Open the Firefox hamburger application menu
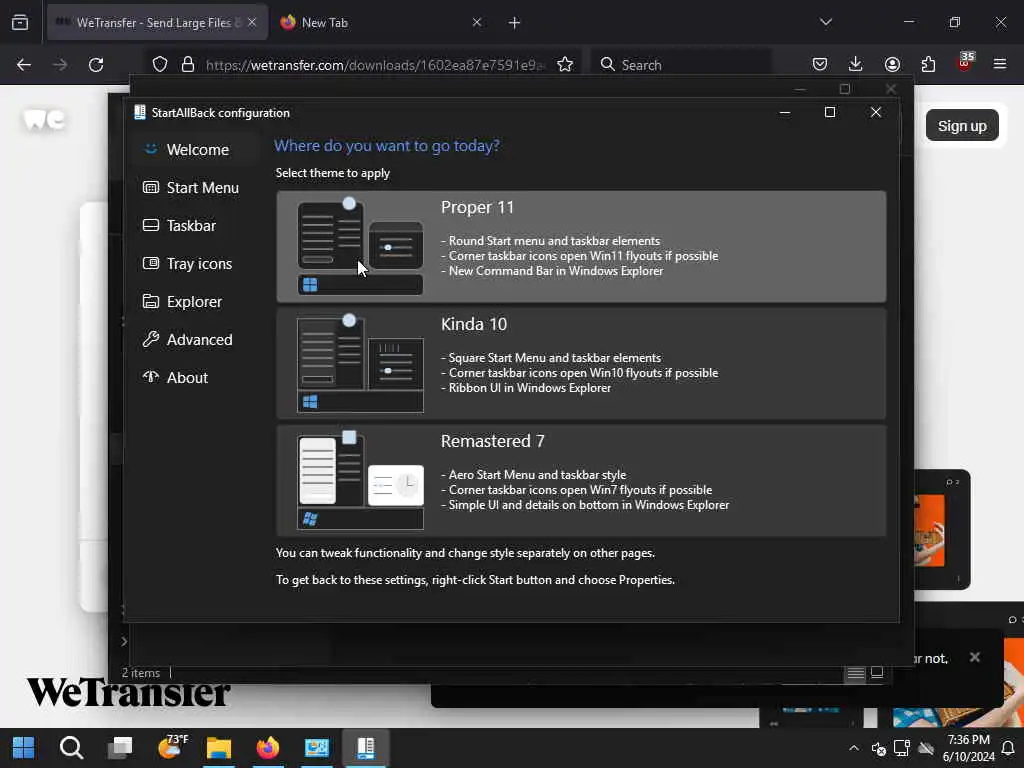The image size is (1024, 768). point(1000,64)
